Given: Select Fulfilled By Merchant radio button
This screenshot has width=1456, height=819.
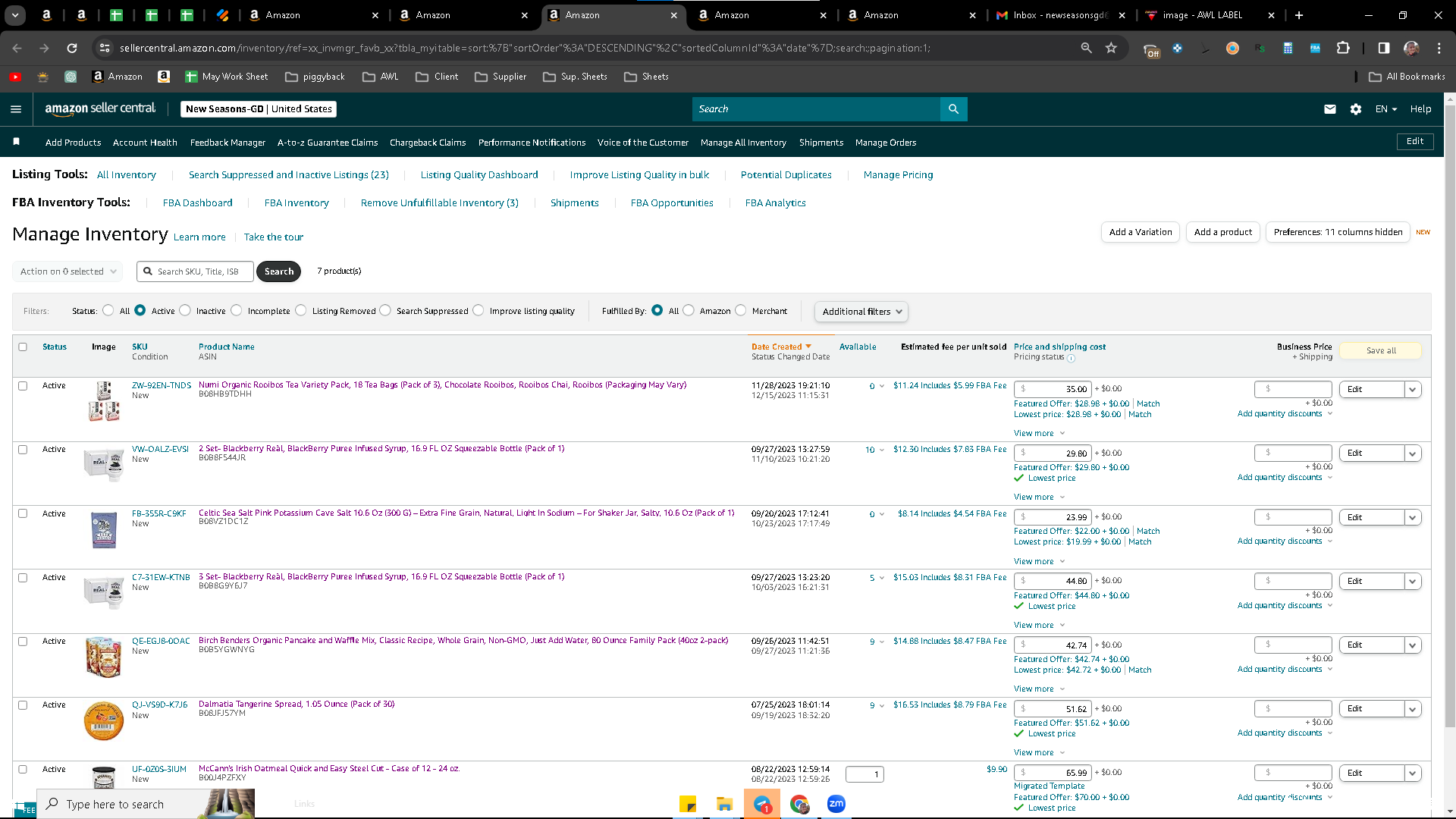Looking at the screenshot, I should click(x=741, y=310).
